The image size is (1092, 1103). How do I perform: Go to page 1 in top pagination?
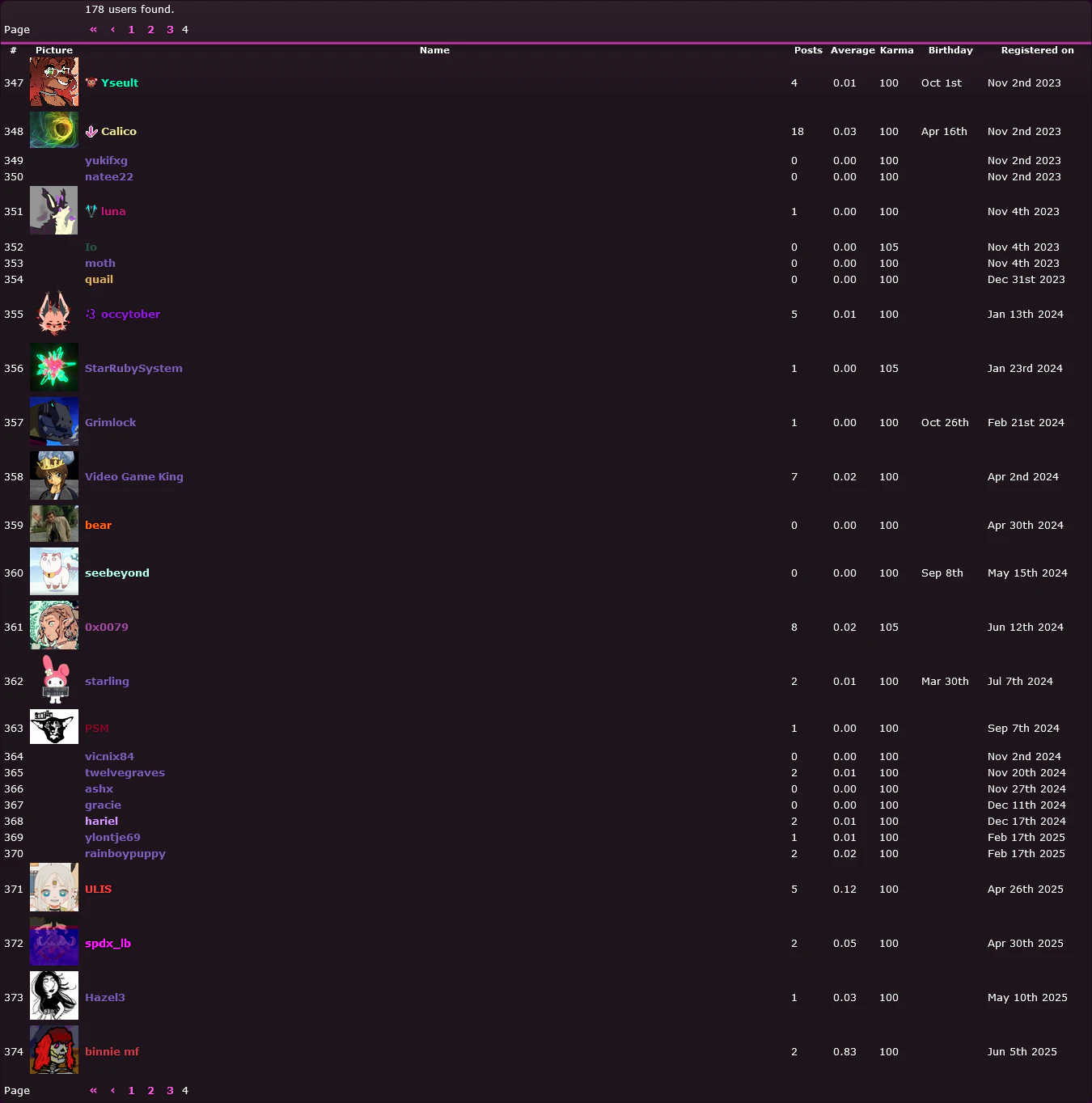[x=131, y=30]
